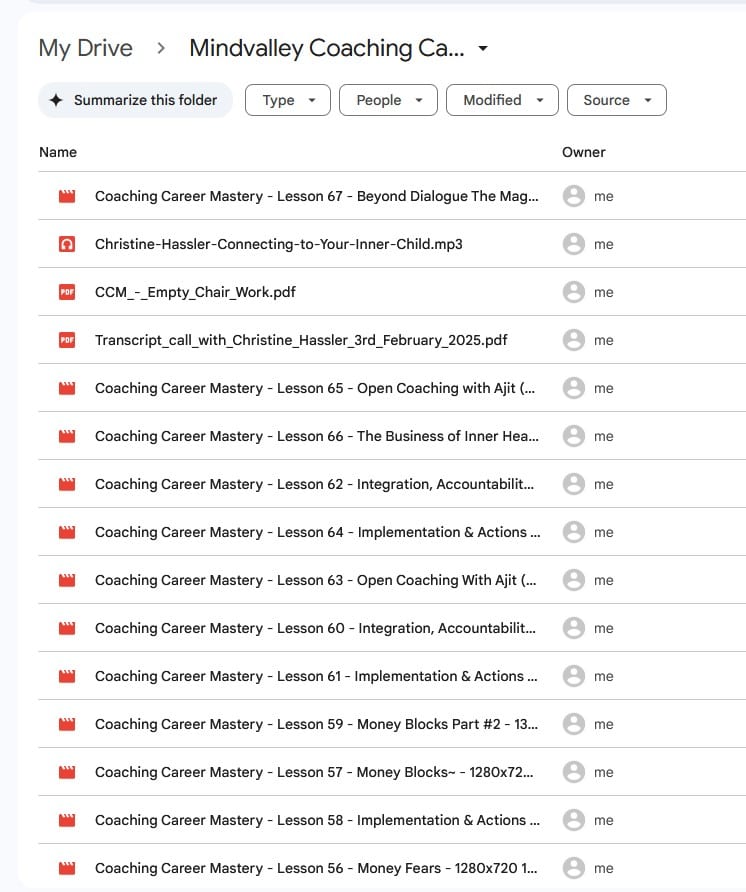
Task: Open the People filter dropdown
Action: point(388,100)
